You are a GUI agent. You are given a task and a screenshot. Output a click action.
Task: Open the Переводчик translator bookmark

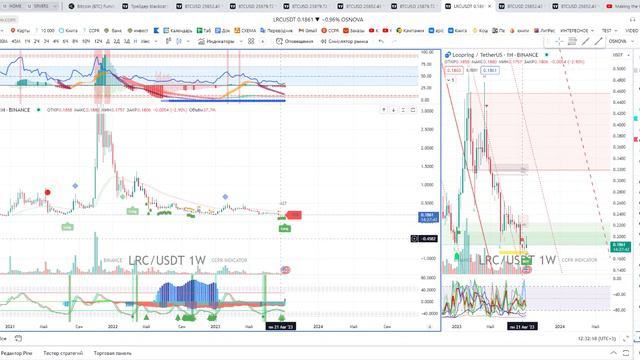(276, 31)
